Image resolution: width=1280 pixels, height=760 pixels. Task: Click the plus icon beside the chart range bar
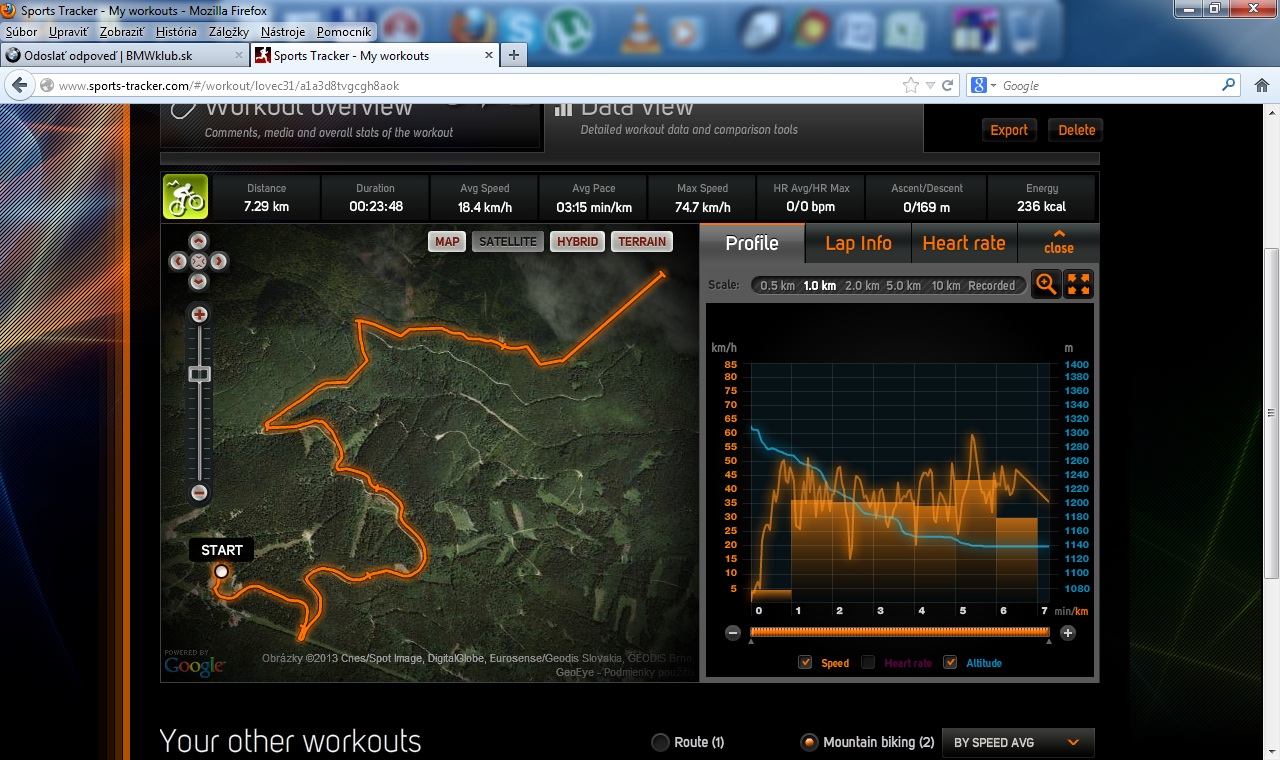1067,632
